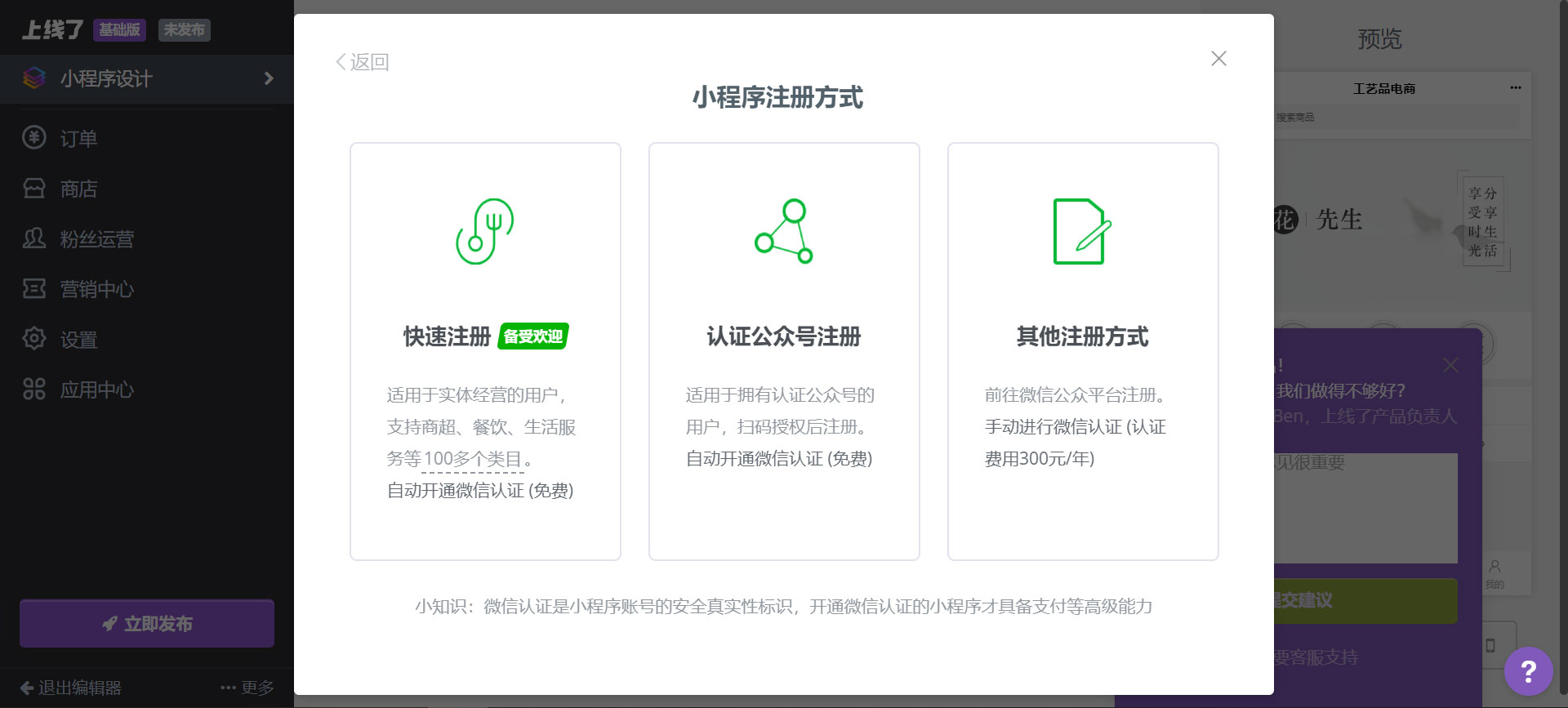The width and height of the screenshot is (1568, 708).
Task: Open the 设置 gear icon
Action: click(x=34, y=338)
